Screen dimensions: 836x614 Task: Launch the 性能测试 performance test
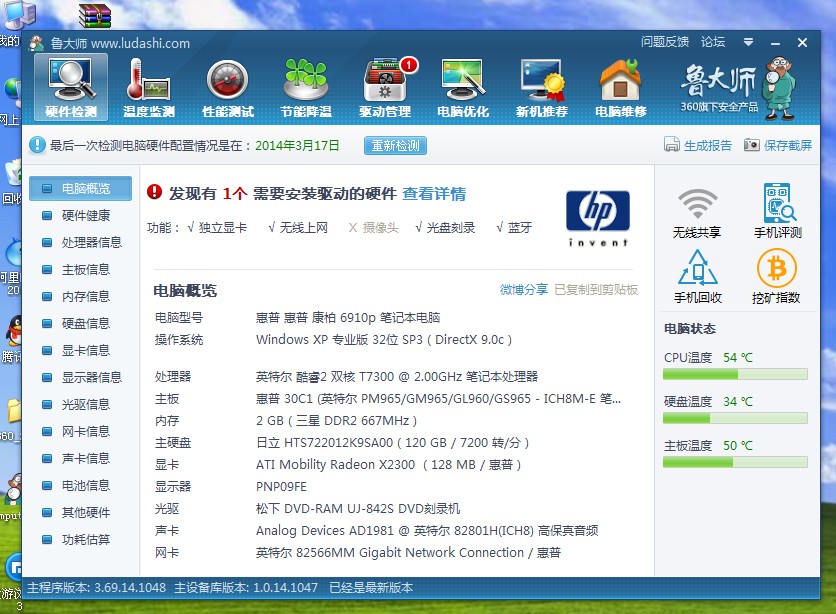point(228,87)
